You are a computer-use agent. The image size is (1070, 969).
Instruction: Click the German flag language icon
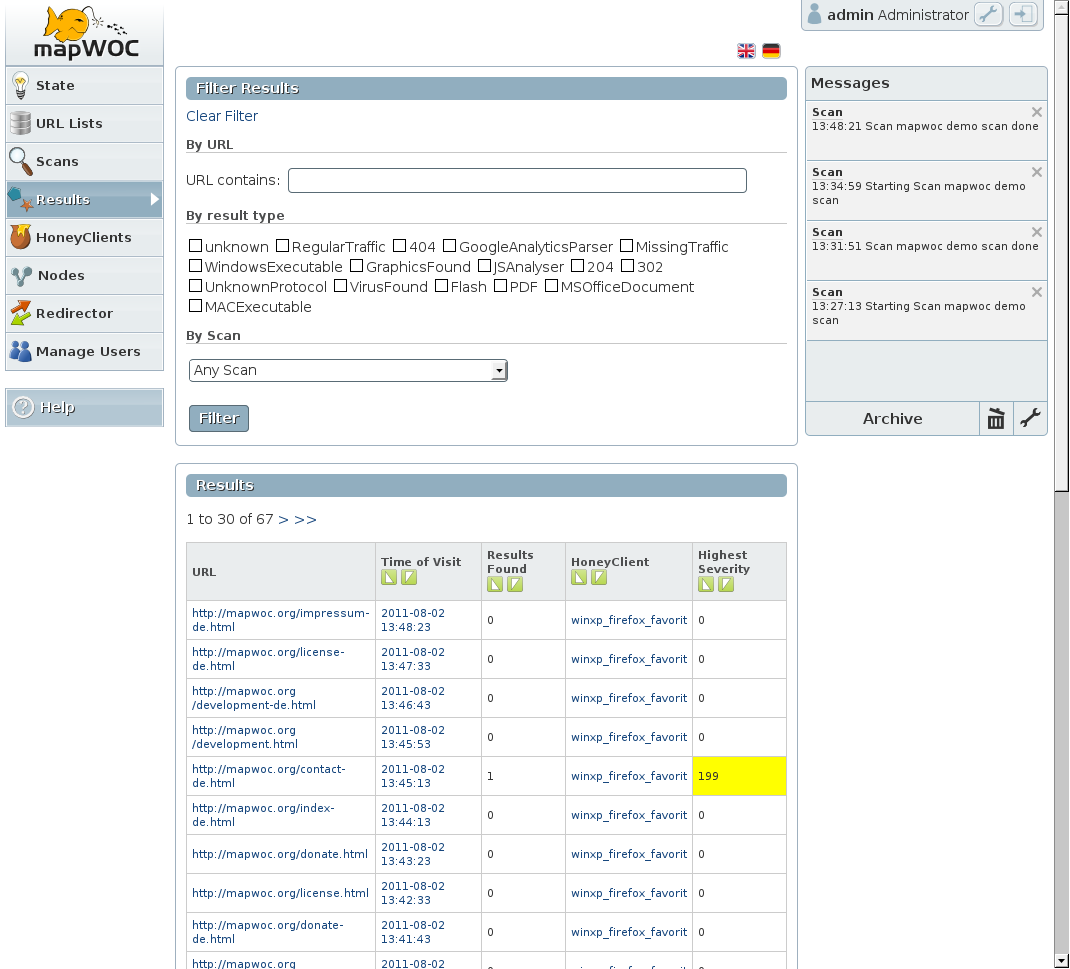[x=771, y=51]
